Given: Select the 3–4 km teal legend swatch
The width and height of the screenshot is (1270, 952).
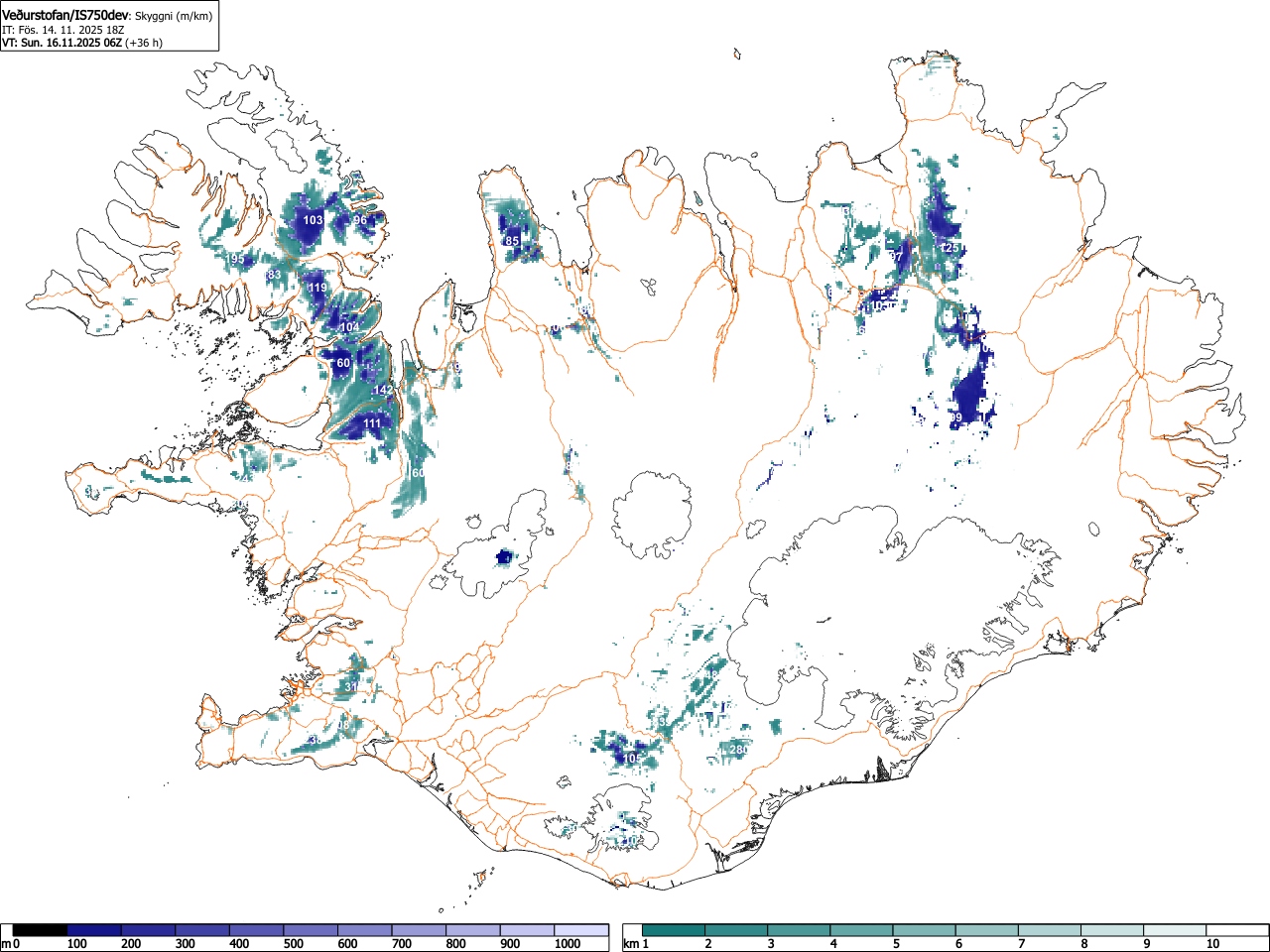Looking at the screenshot, I should (x=800, y=930).
